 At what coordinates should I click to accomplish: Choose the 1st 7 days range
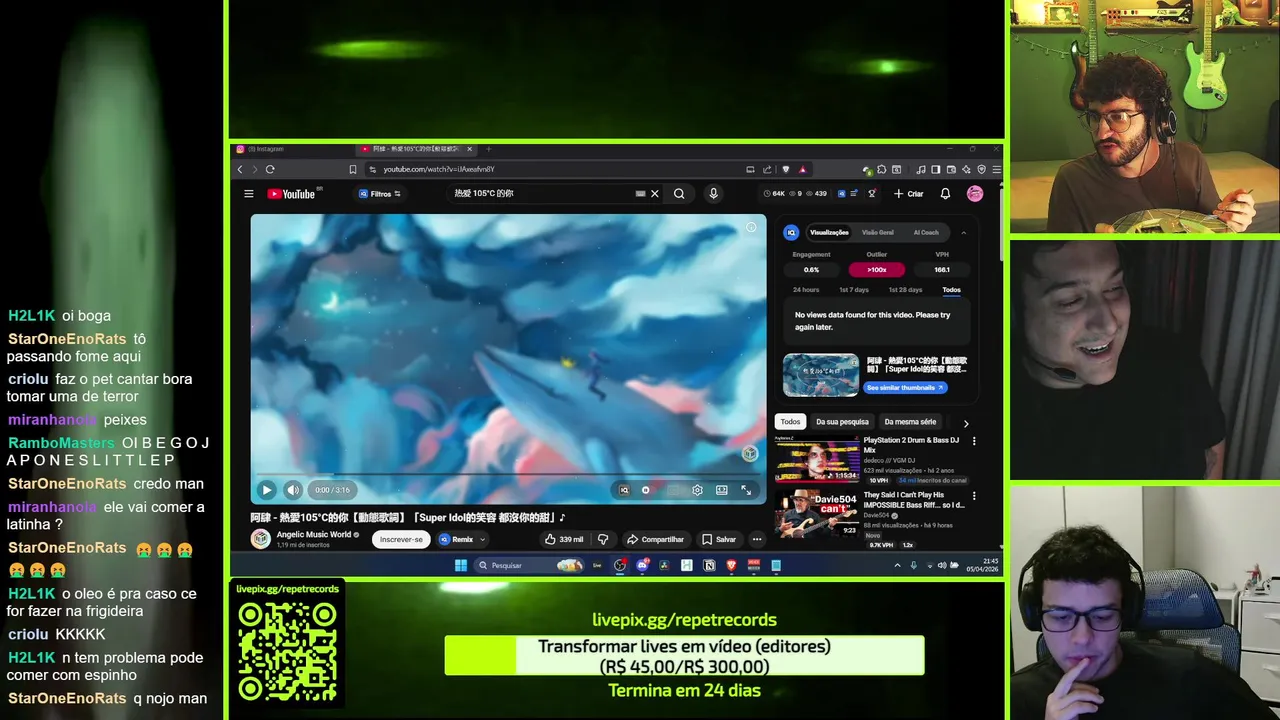tap(853, 290)
